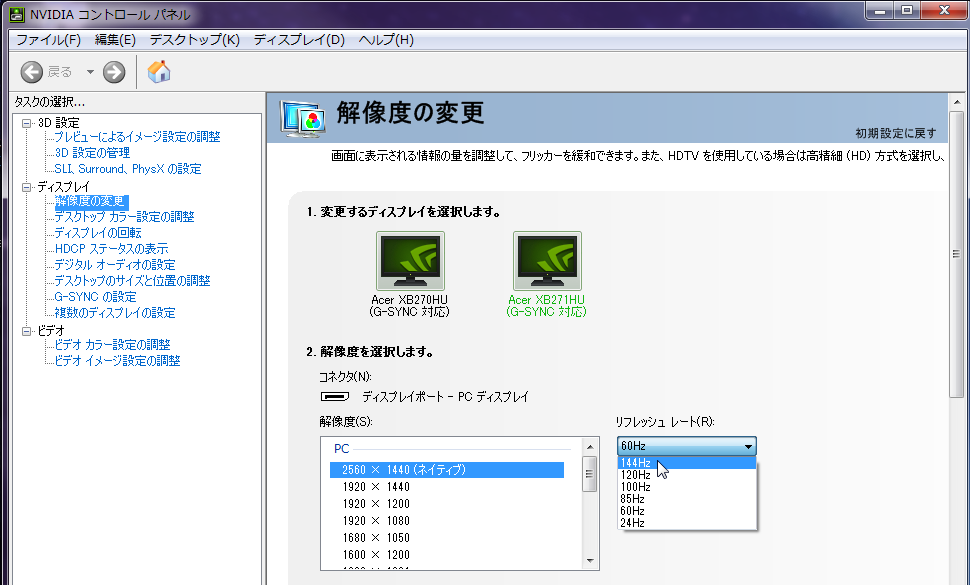The height and width of the screenshot is (585, 970).
Task: Open デスクトップ カラー設定の調整
Action: [124, 216]
